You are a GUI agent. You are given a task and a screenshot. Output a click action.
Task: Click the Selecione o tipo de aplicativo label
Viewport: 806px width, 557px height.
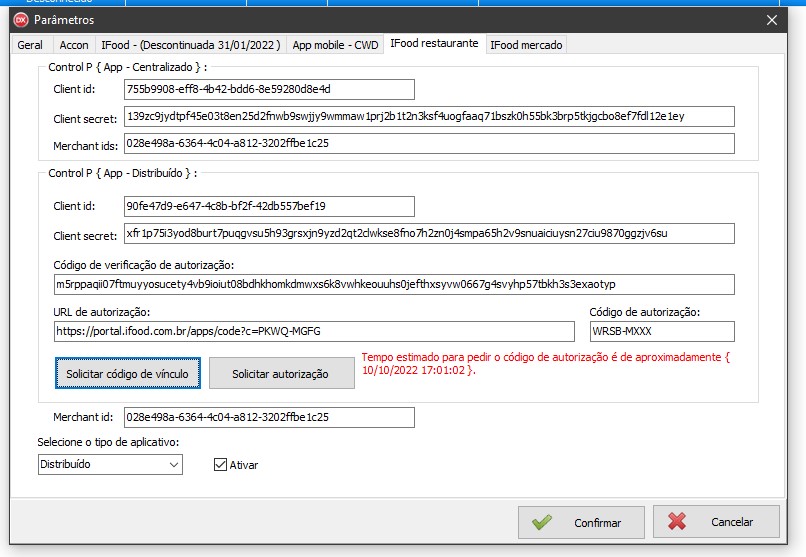coord(108,442)
